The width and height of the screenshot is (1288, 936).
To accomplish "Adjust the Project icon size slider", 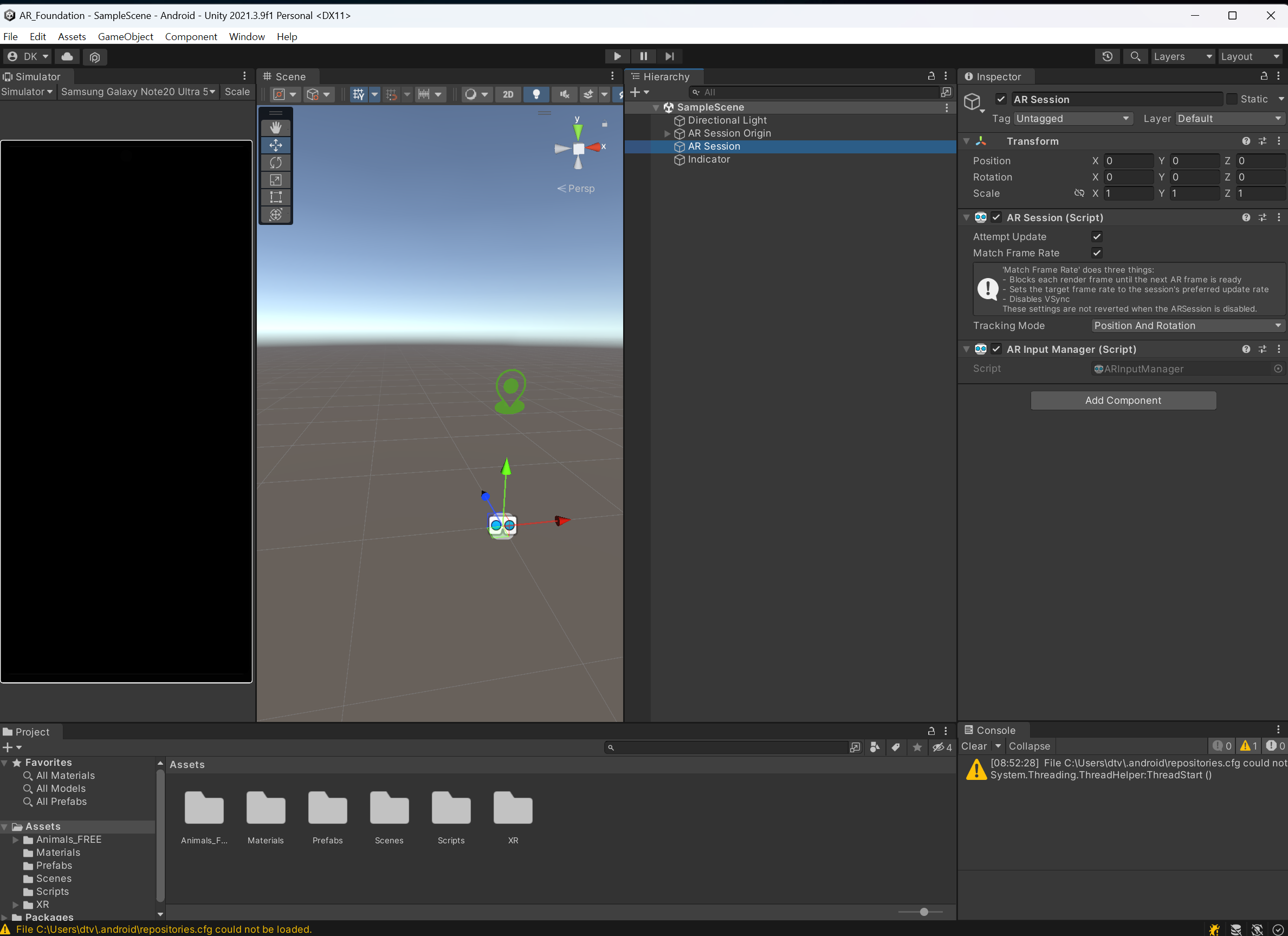I will pyautogui.click(x=923, y=912).
